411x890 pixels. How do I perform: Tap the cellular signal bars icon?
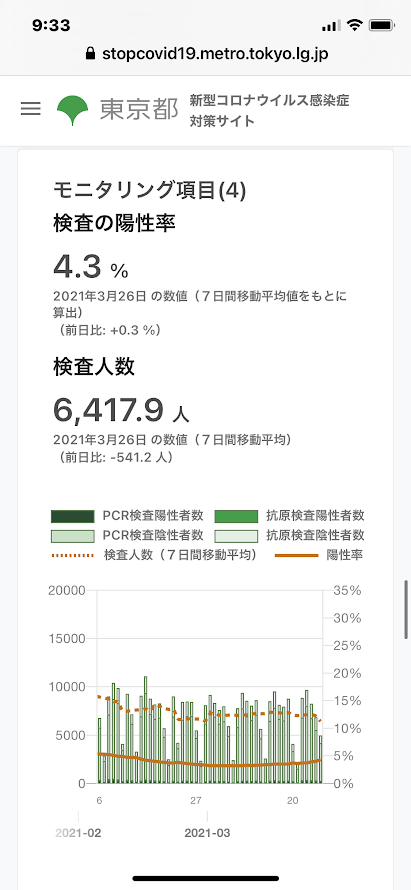click(331, 26)
